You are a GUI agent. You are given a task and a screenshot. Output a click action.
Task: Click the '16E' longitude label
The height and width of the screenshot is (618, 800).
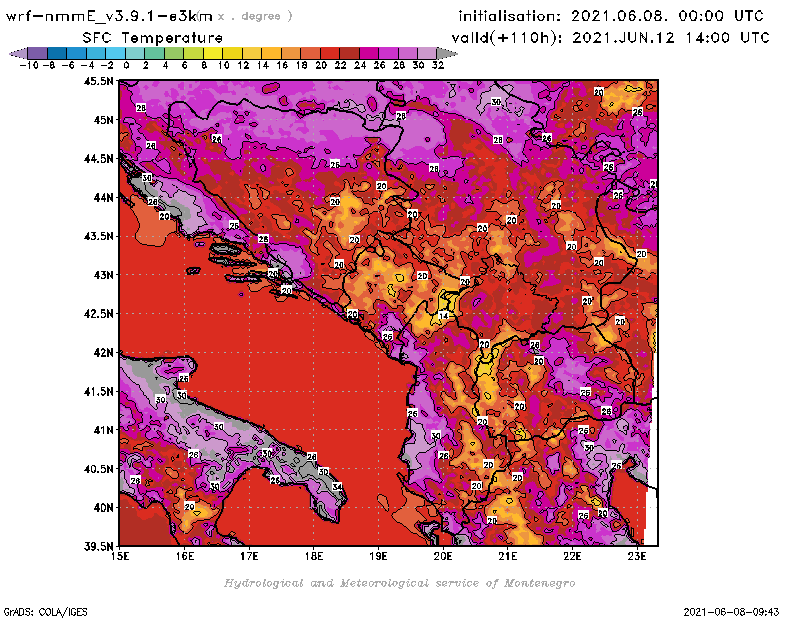[185, 556]
